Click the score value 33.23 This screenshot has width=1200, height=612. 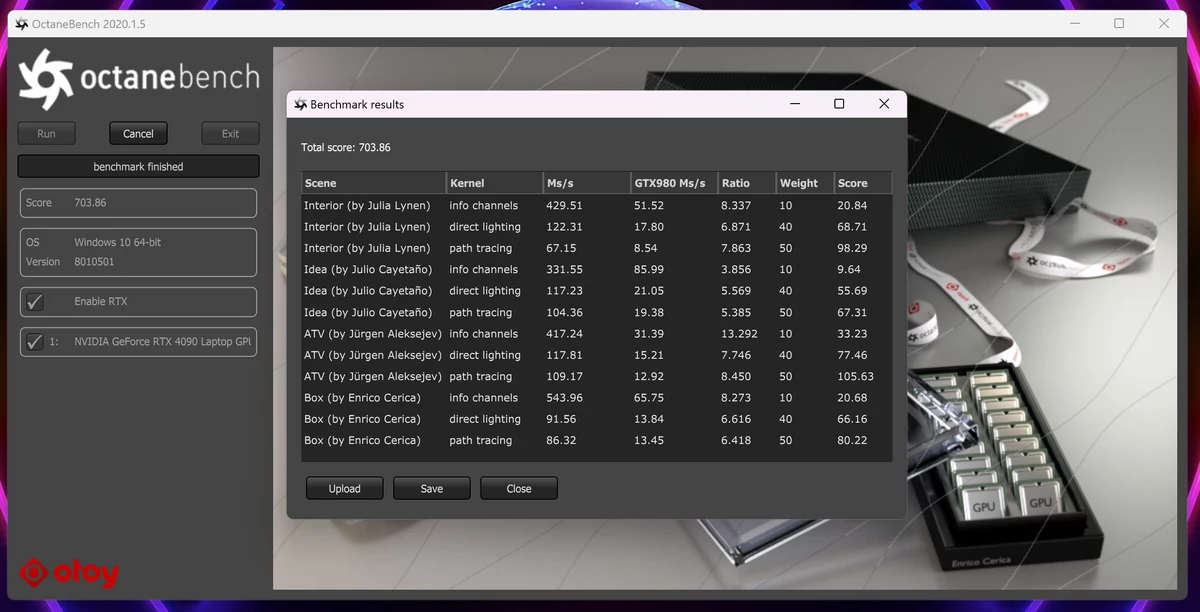[853, 334]
